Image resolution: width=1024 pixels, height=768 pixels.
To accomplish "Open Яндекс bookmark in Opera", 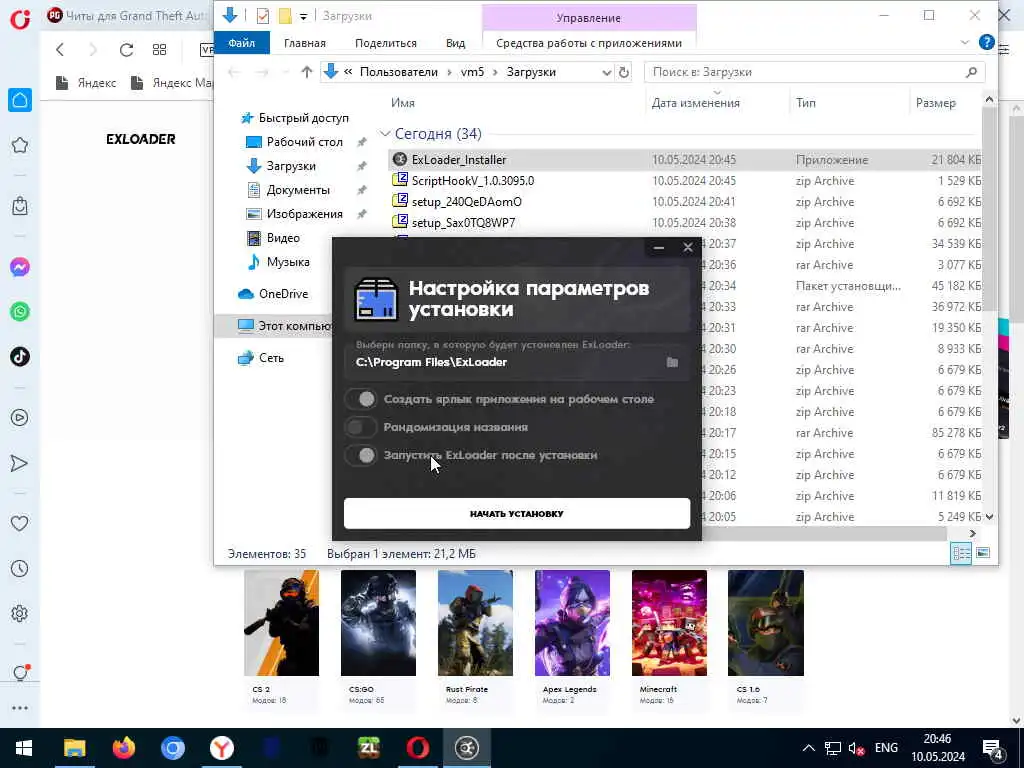I will tap(86, 83).
